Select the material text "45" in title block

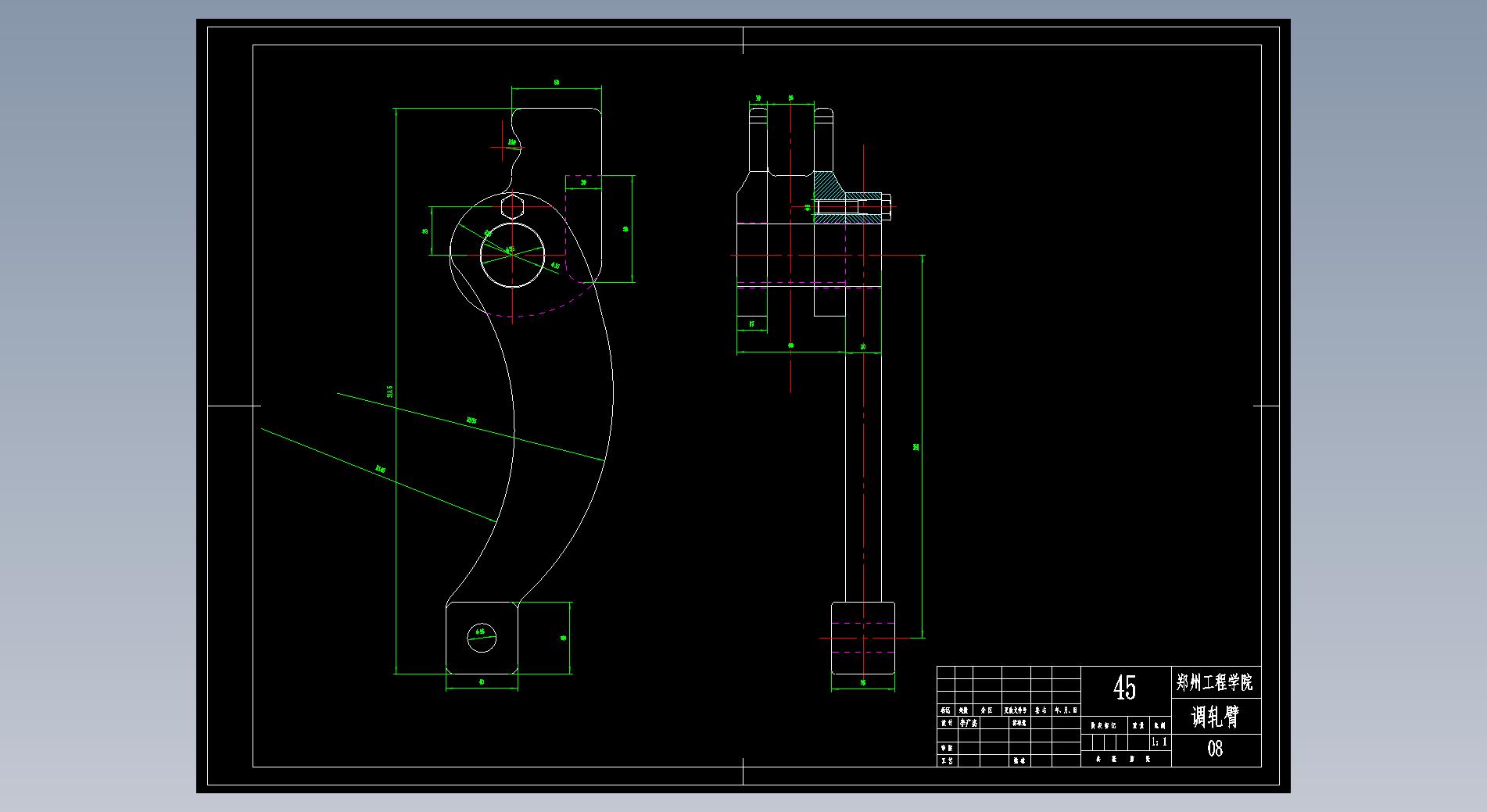tap(1124, 689)
